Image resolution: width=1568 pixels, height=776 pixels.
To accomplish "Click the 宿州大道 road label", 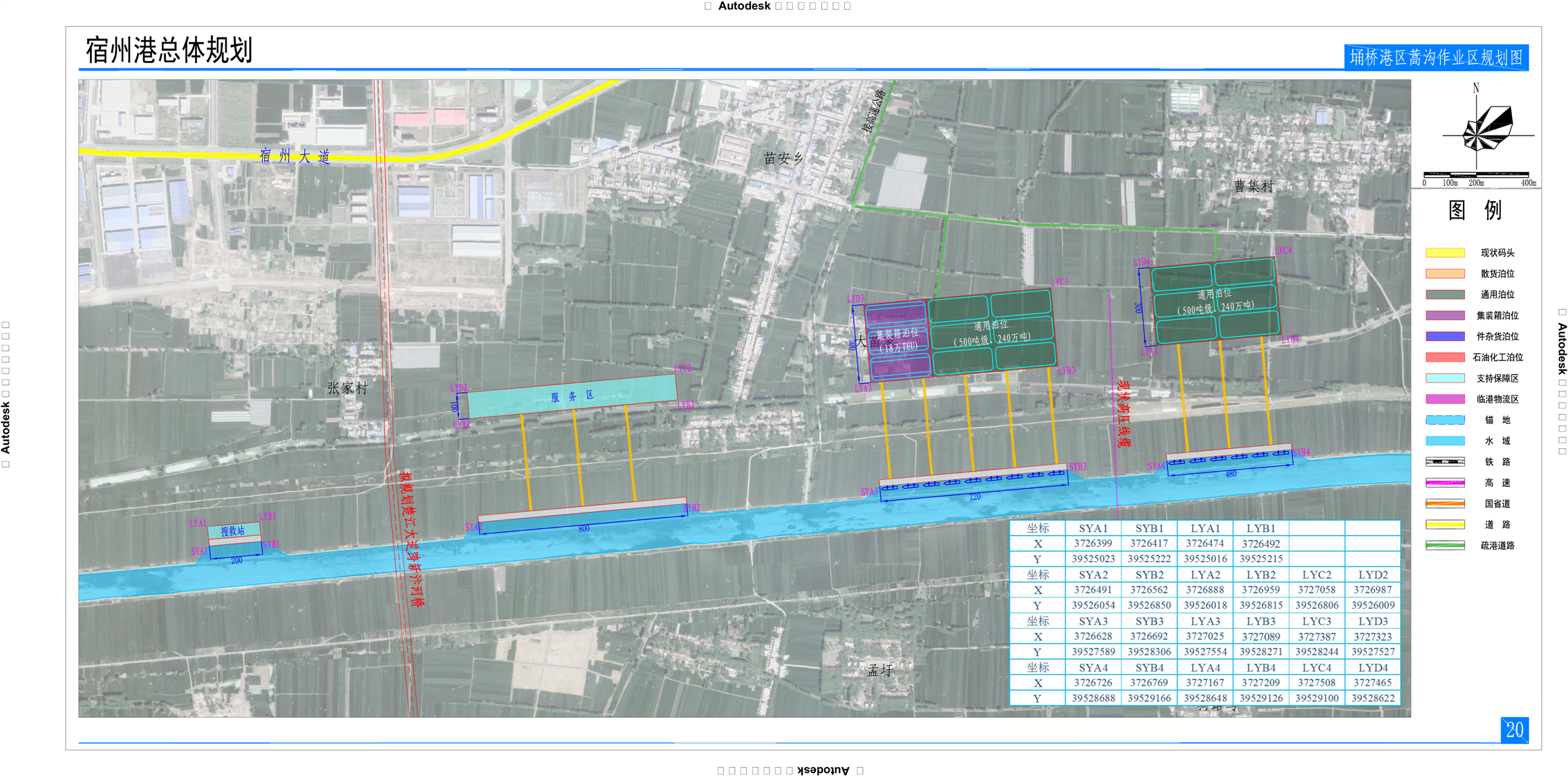I will 295,156.
